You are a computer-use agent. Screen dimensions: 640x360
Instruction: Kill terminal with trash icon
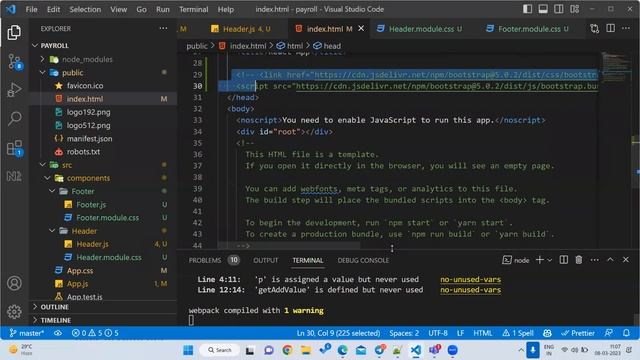579,260
